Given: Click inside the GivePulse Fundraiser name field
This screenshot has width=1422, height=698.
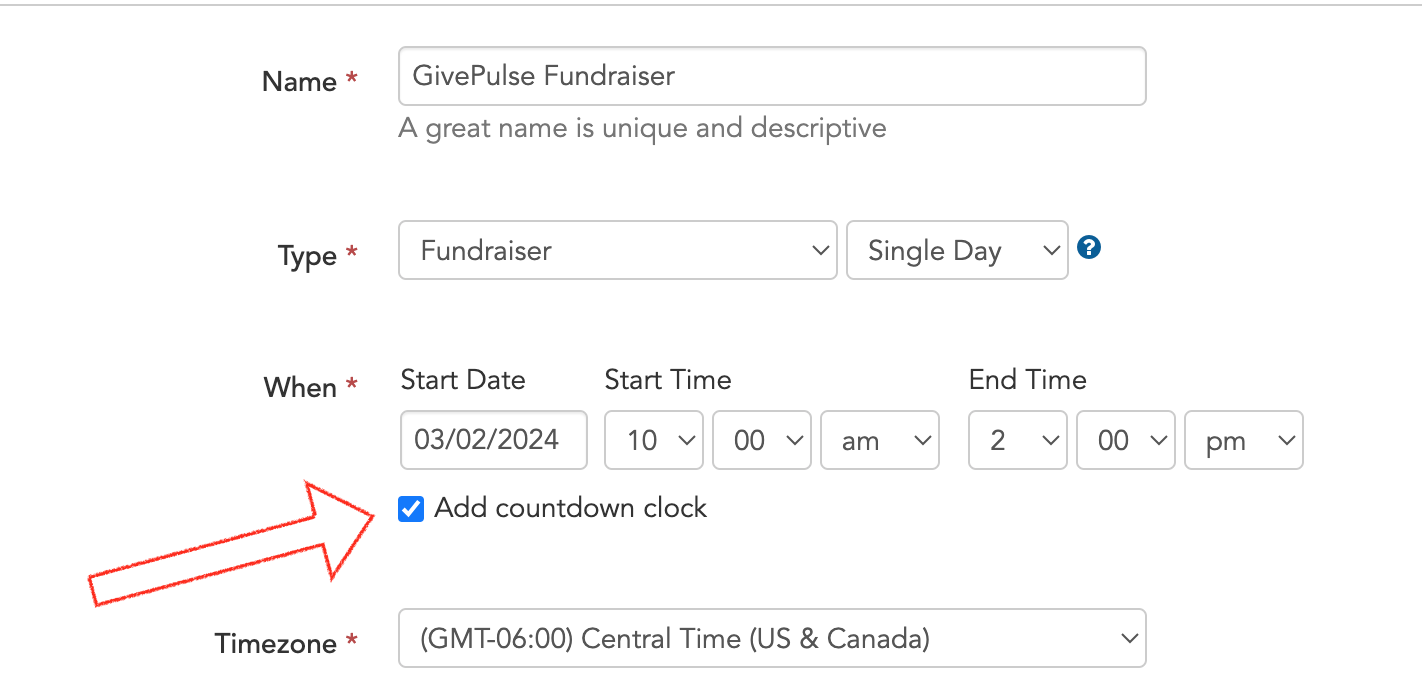Looking at the screenshot, I should click(x=771, y=75).
